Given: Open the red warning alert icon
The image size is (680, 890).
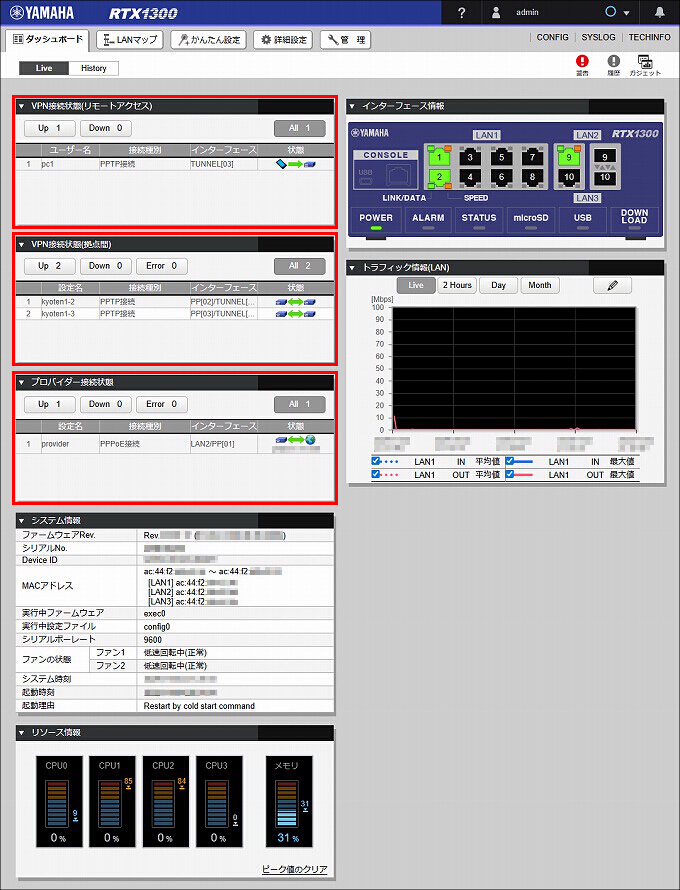Looking at the screenshot, I should [583, 62].
